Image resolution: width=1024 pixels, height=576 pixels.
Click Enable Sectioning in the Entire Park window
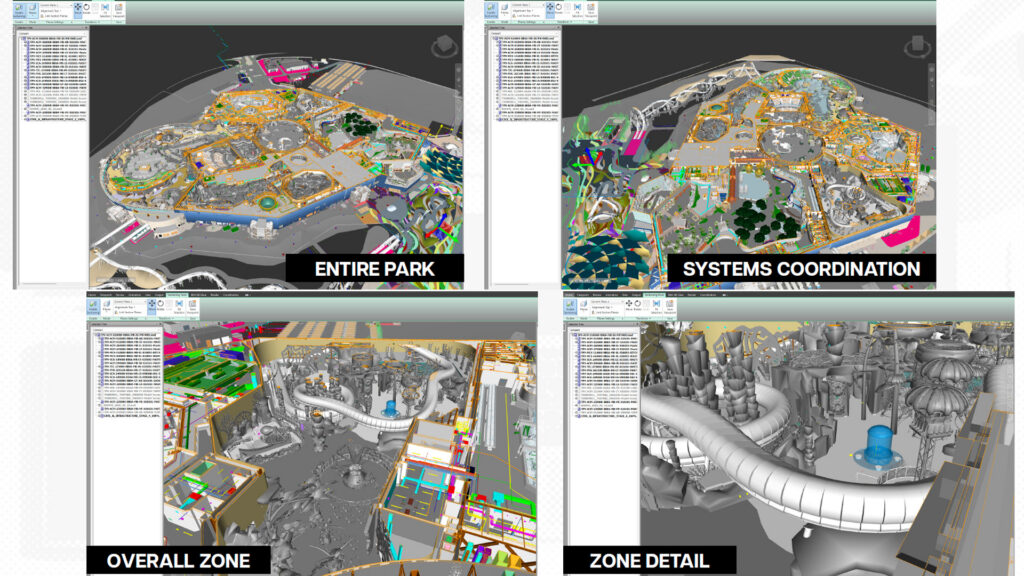21,13
